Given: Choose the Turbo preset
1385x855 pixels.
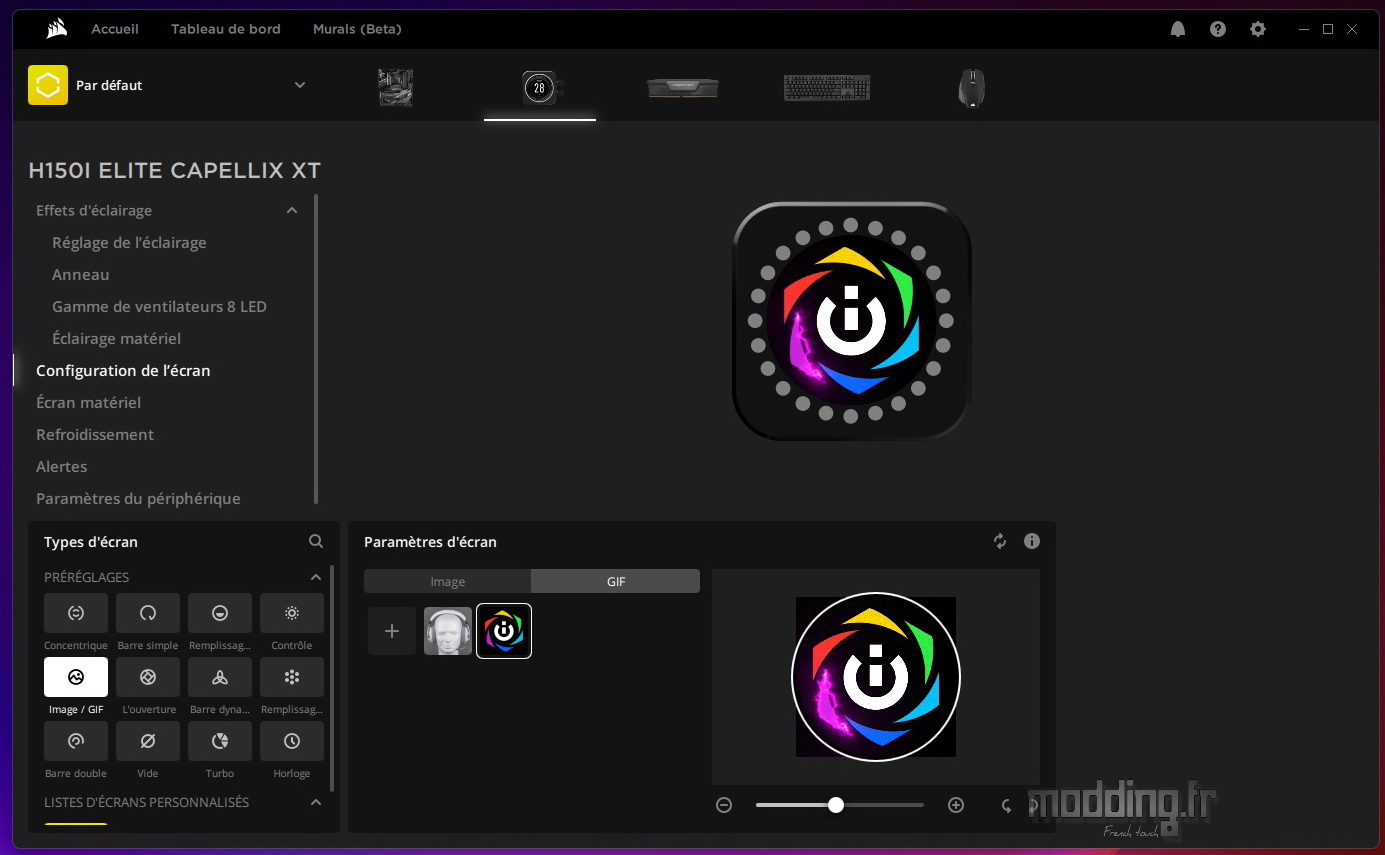Looking at the screenshot, I should (x=220, y=741).
